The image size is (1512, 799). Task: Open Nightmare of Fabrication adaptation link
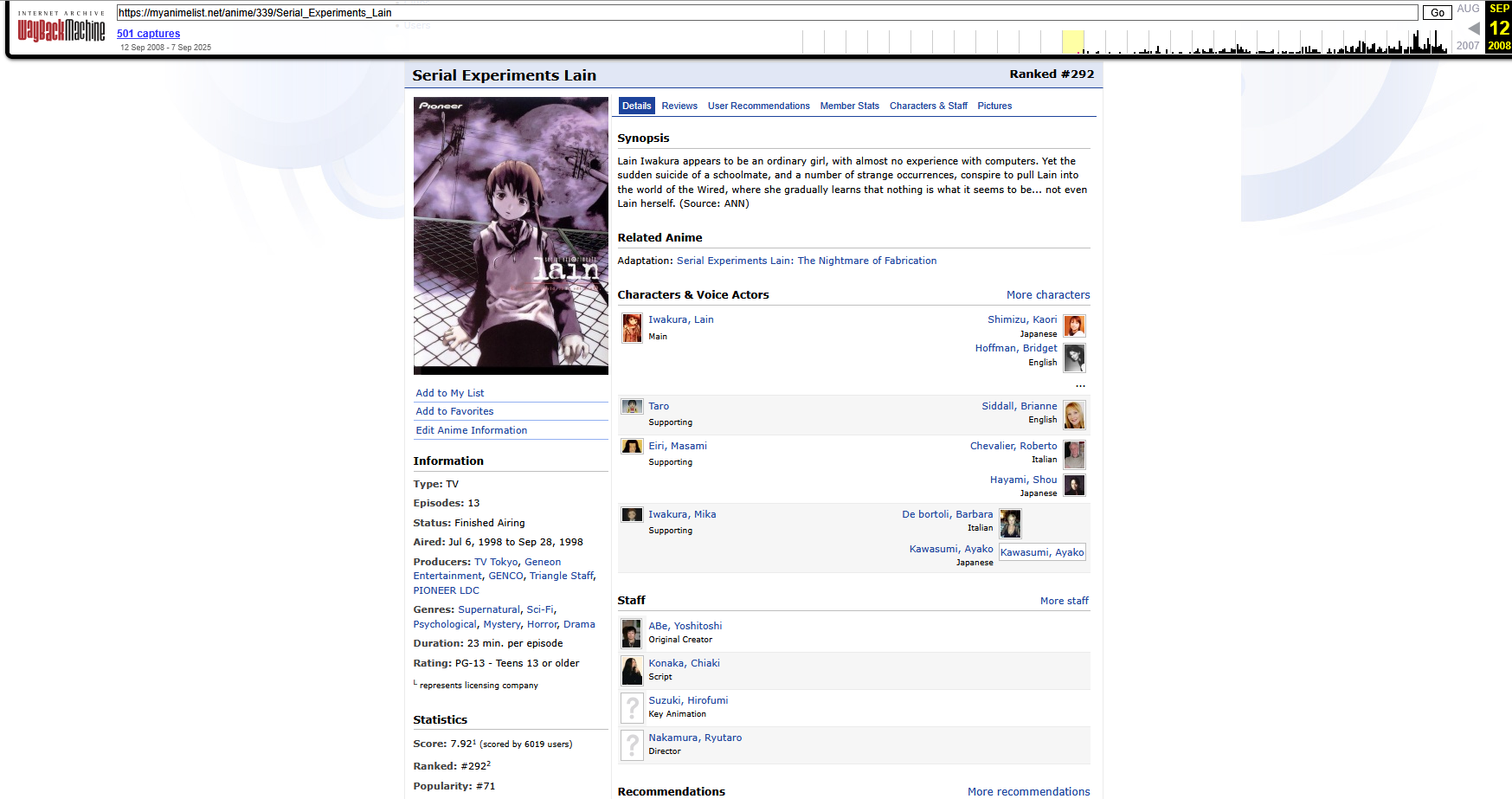click(807, 261)
